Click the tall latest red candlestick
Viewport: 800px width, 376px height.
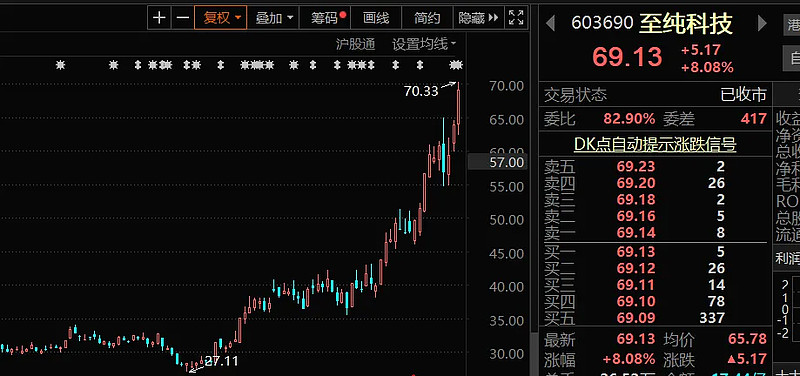(459, 106)
